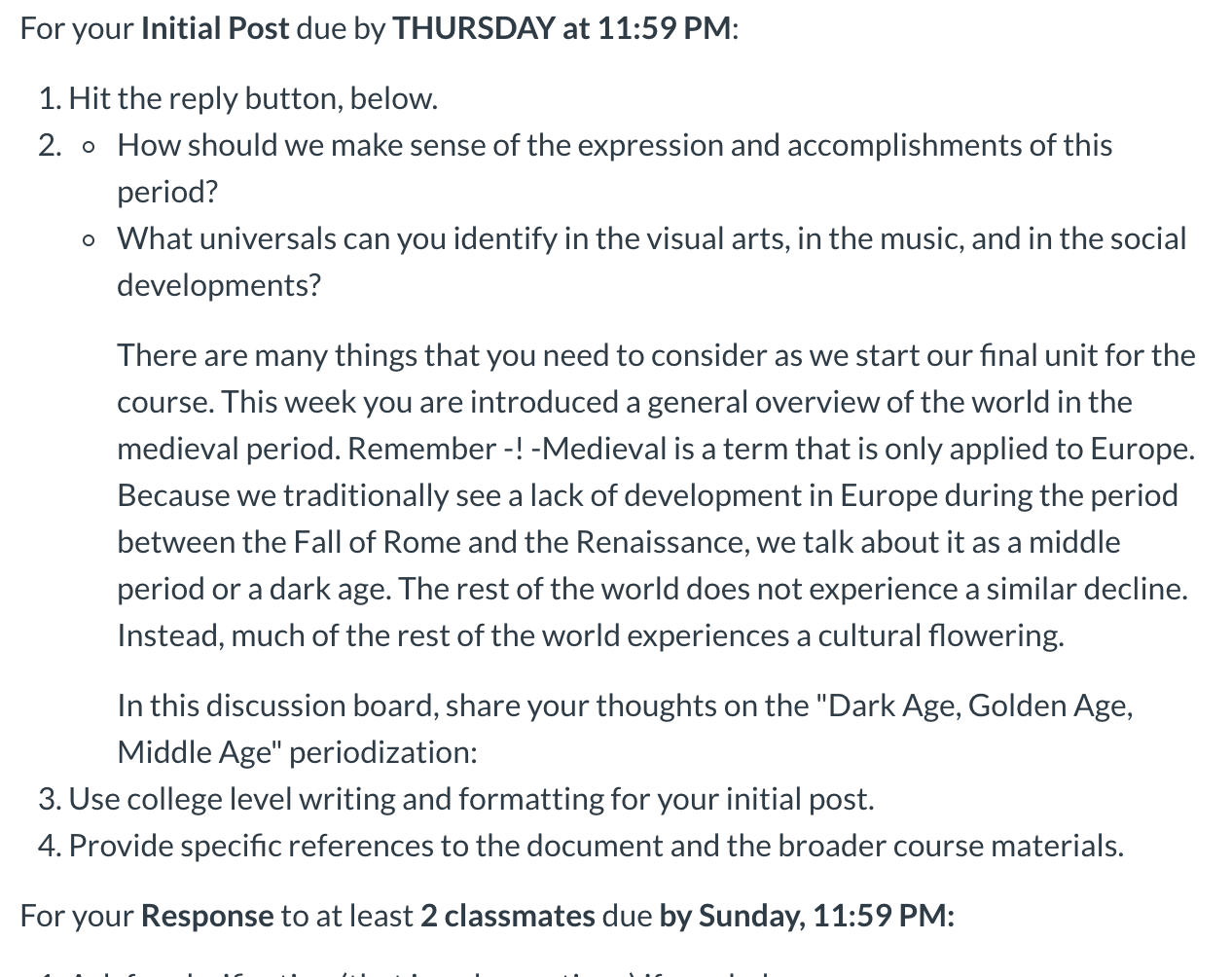
Task: Click the word "developments?" ending the second bullet
Action: [x=219, y=285]
